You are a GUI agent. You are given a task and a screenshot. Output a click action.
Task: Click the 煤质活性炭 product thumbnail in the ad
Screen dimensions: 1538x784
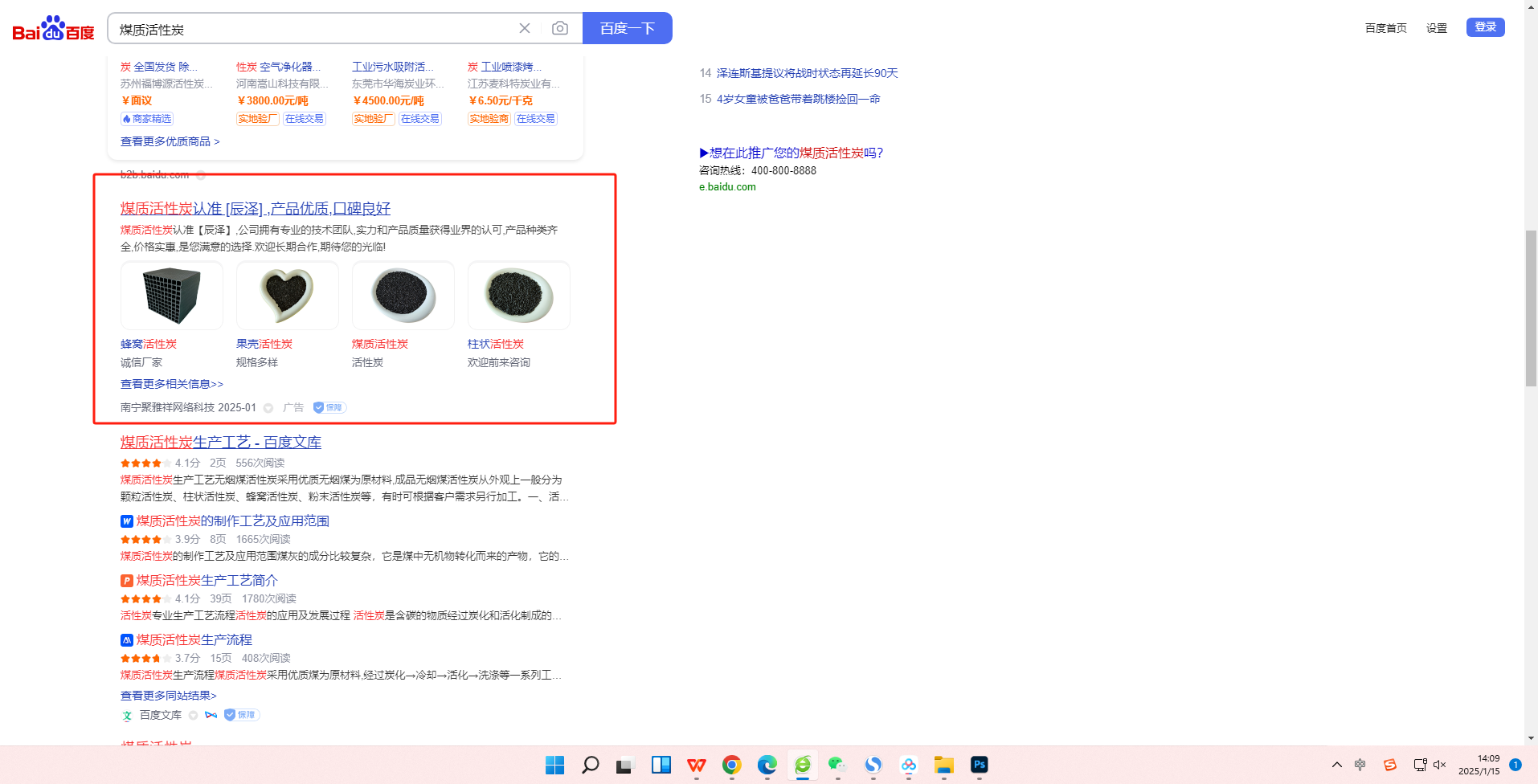[403, 296]
